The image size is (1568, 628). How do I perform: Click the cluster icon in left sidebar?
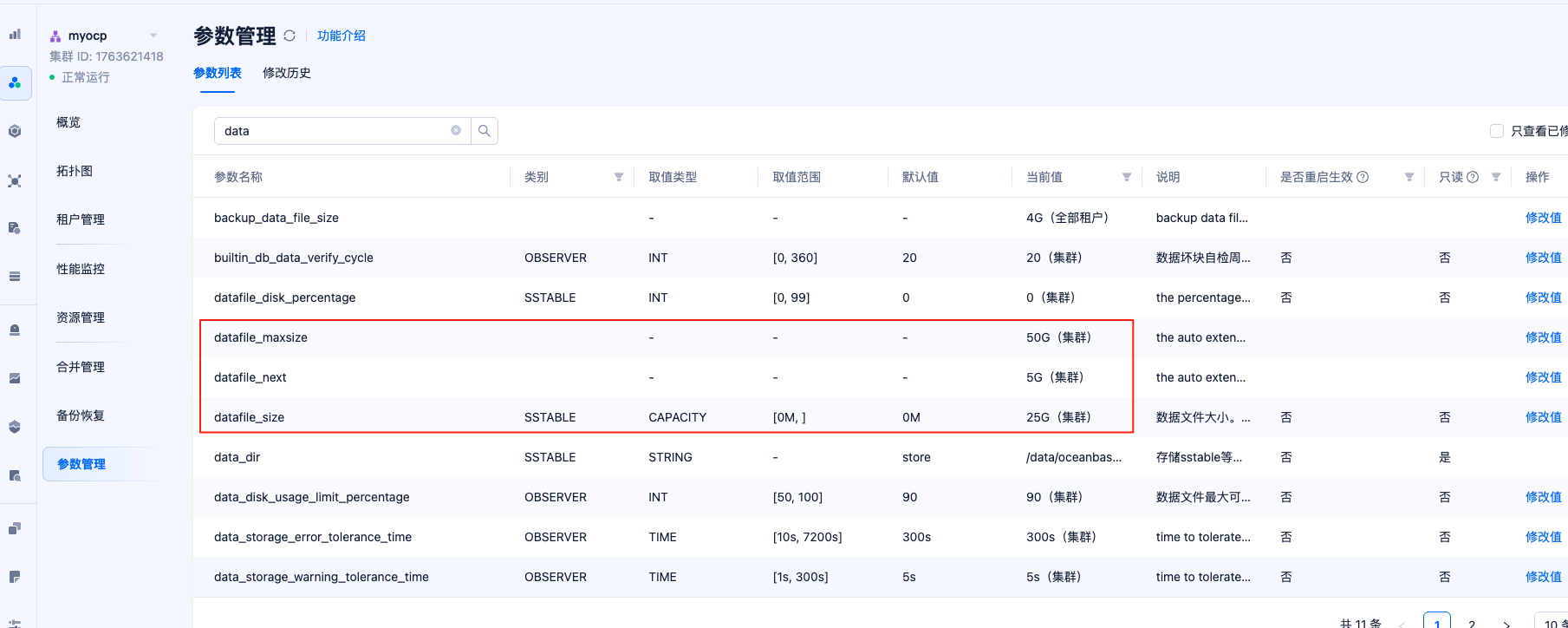(x=15, y=83)
